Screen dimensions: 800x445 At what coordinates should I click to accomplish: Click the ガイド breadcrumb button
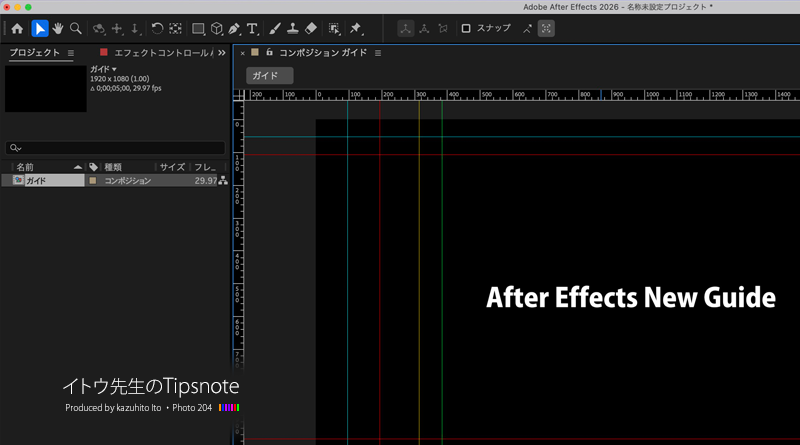(x=269, y=76)
